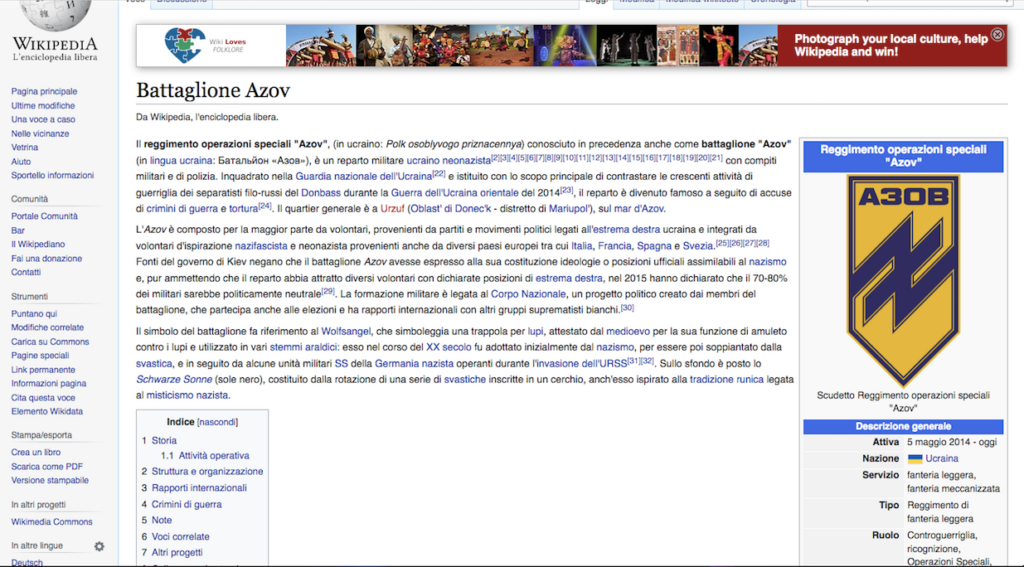Click the Wikipedia globe logo
Viewport: 1024px width, 567px height.
pyautogui.click(x=56, y=14)
